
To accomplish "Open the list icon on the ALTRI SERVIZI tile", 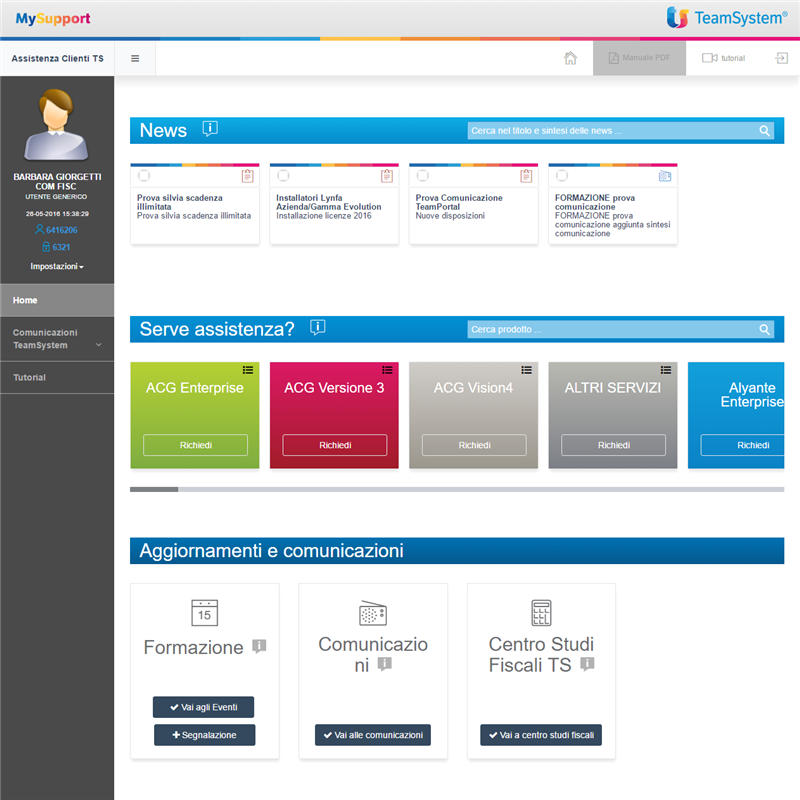I will tap(666, 370).
